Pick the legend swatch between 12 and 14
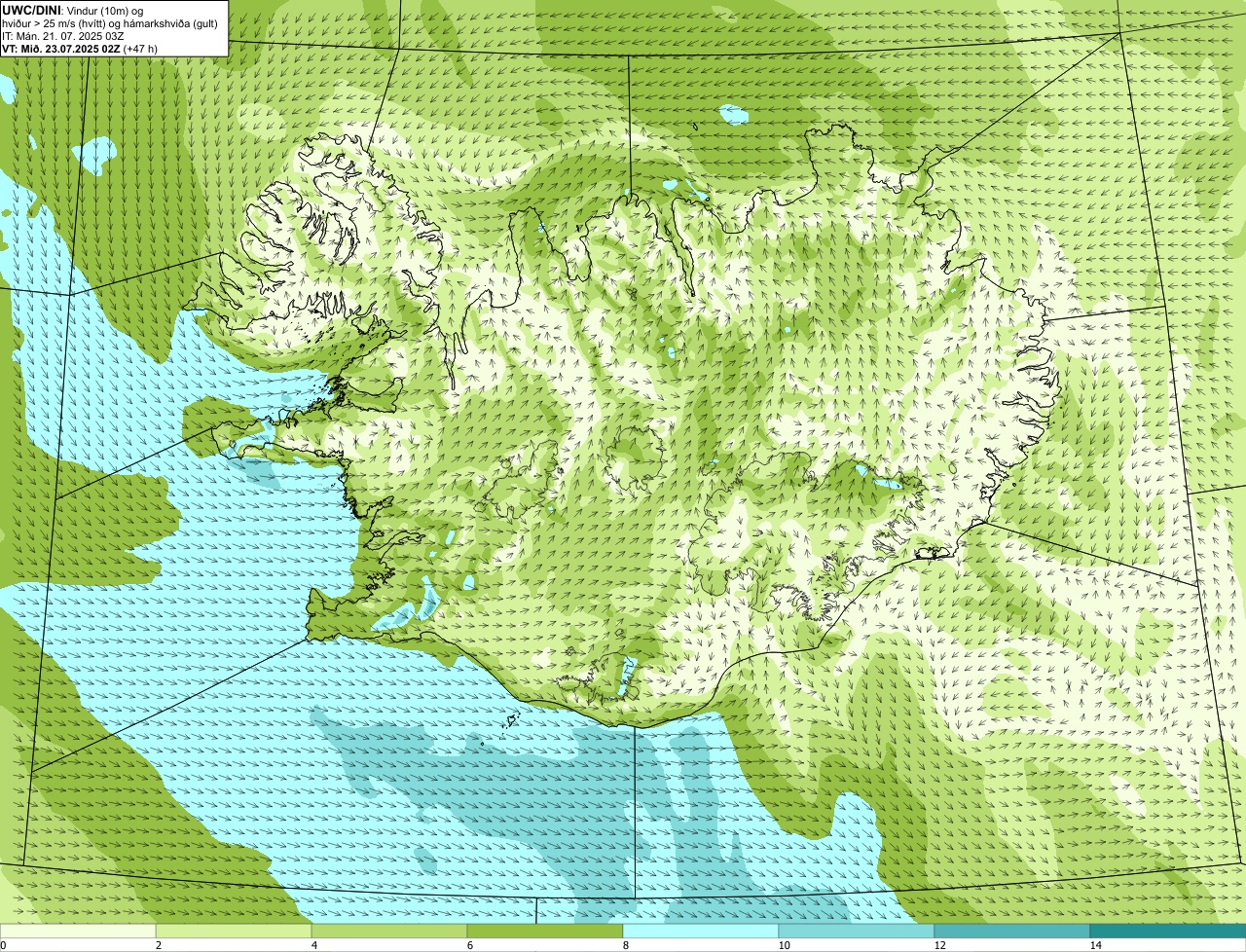 click(x=1012, y=932)
